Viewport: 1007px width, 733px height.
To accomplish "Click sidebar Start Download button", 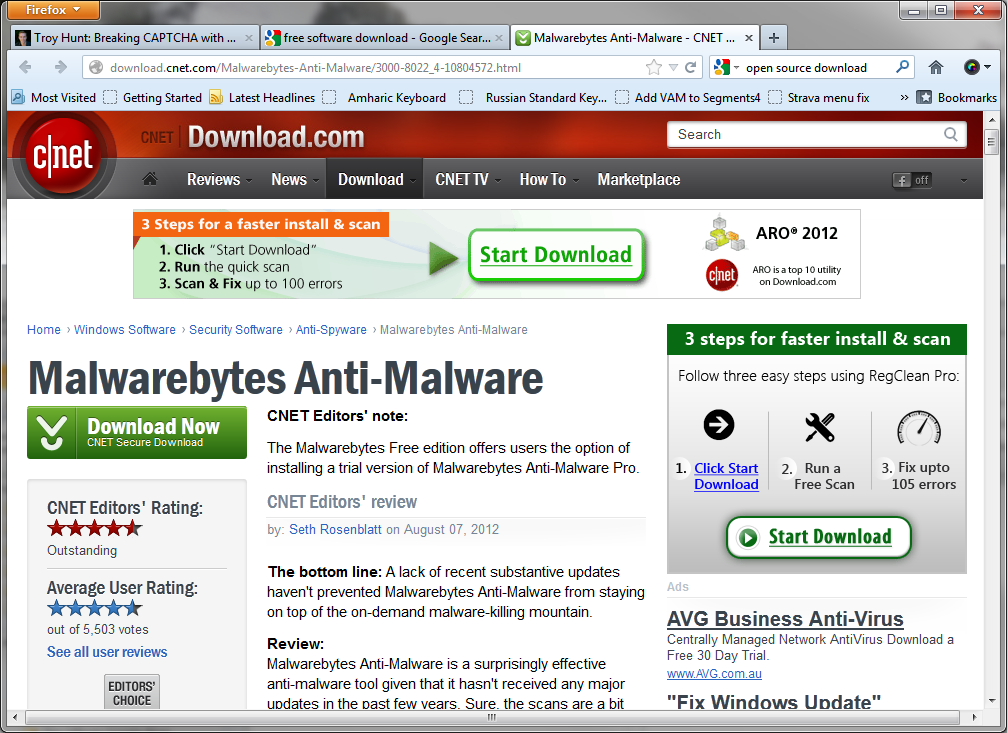I will (819, 537).
